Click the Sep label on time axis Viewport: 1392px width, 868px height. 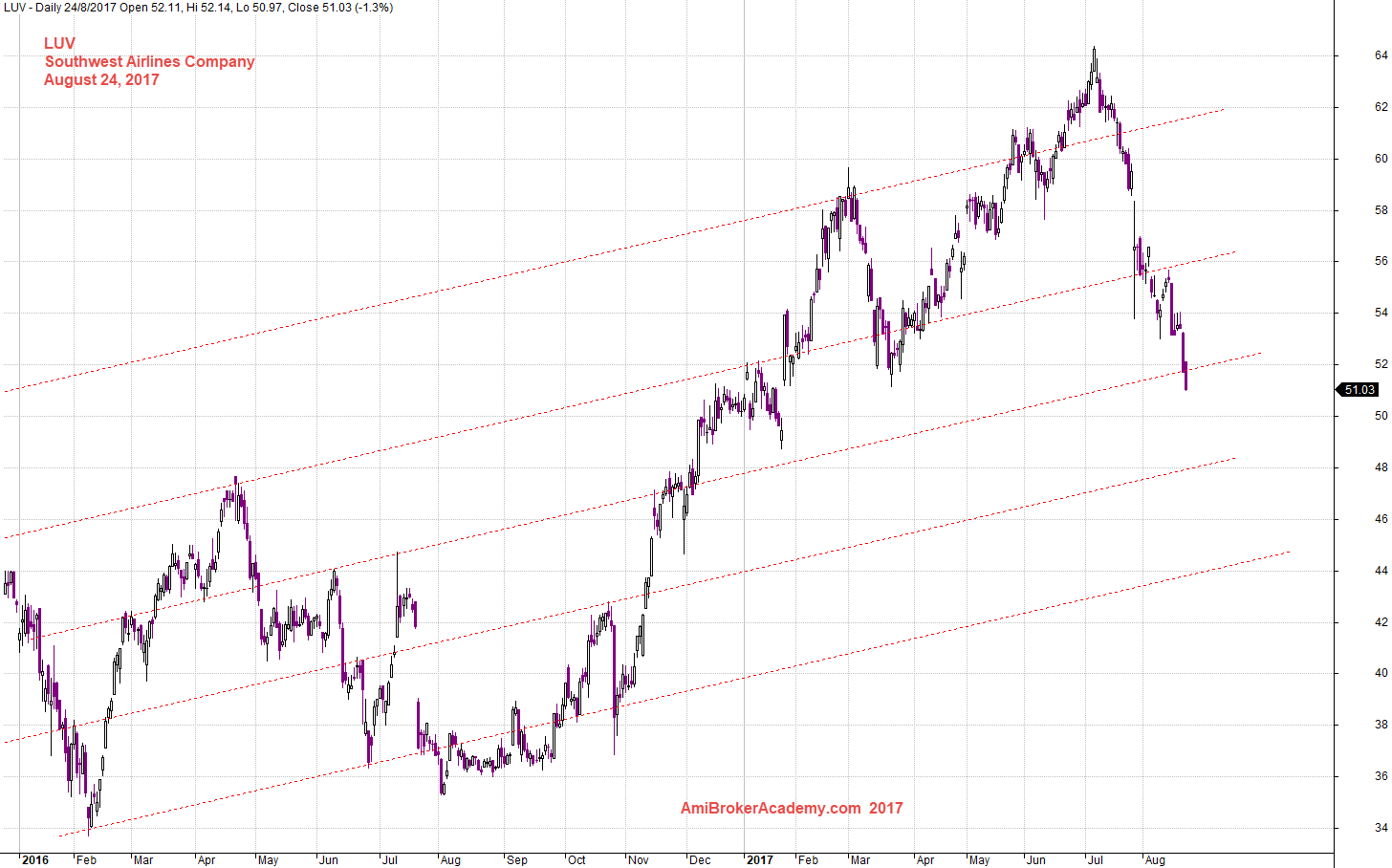point(517,860)
